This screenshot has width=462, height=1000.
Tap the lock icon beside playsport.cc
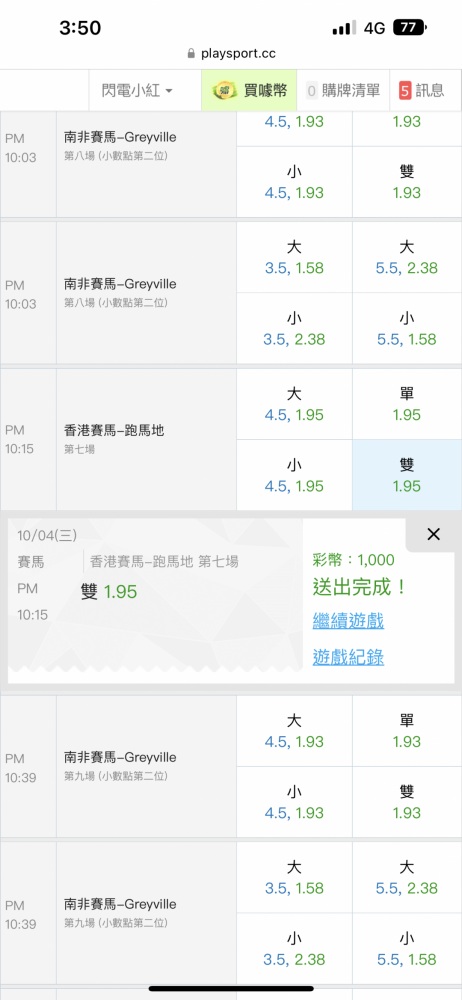191,54
